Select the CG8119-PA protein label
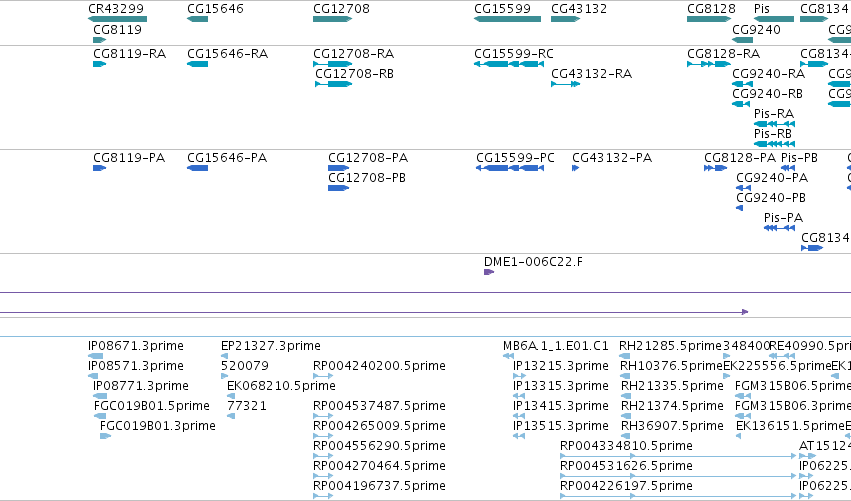Image resolution: width=851 pixels, height=501 pixels. pos(129,157)
